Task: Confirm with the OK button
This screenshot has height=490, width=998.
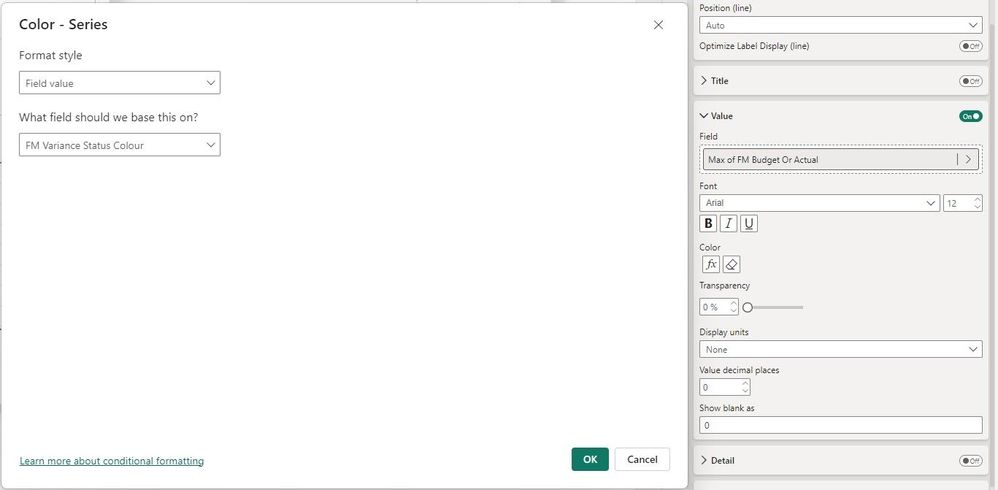Action: tap(590, 459)
